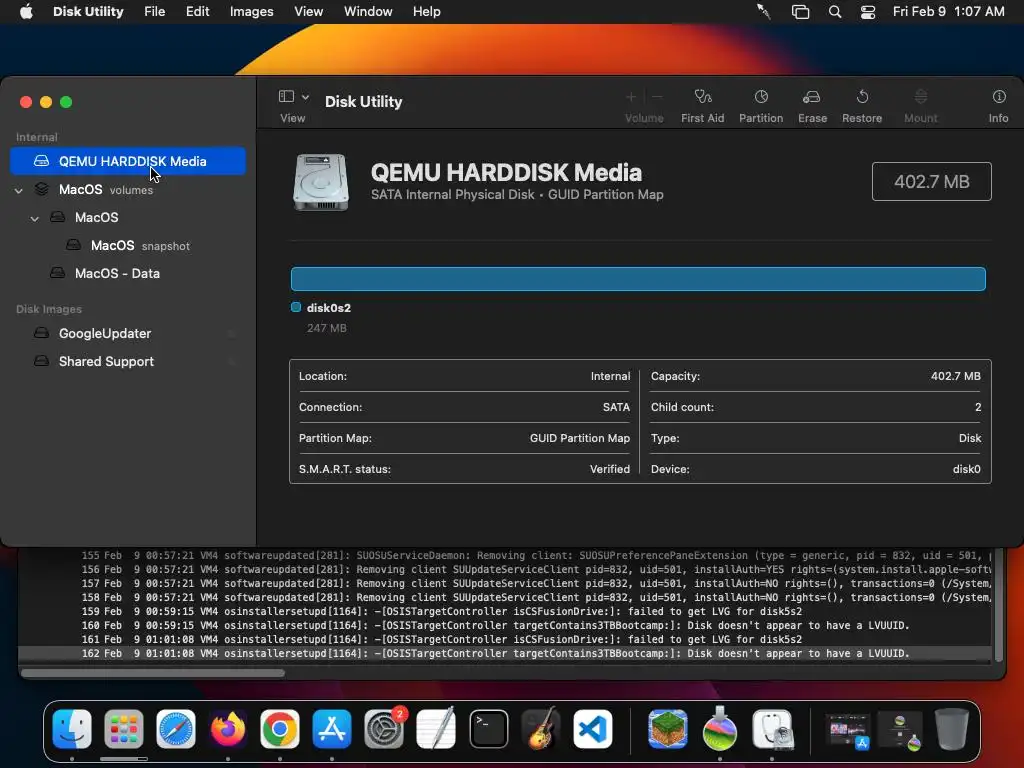Image resolution: width=1024 pixels, height=768 pixels.
Task: Open System Preferences with update badge
Action: 384,729
